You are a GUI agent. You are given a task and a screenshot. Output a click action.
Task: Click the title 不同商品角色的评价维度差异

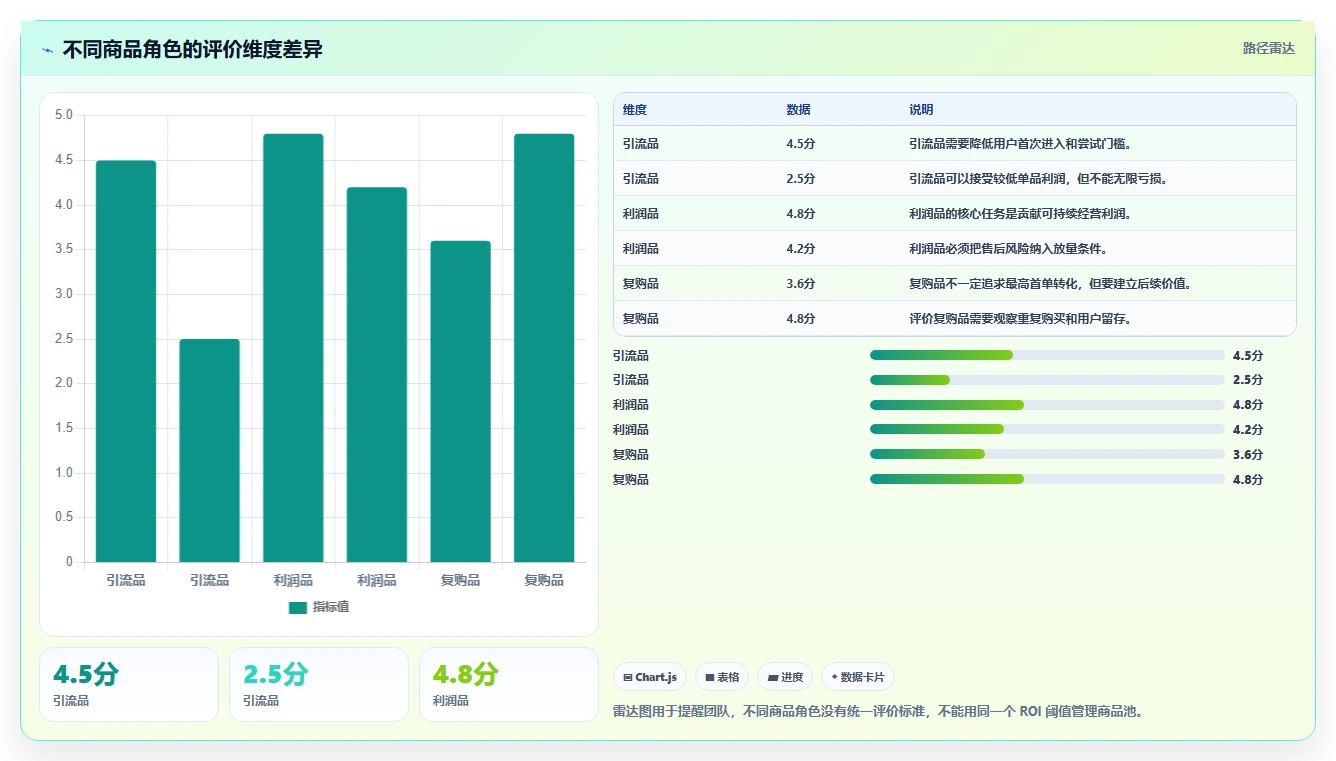(x=193, y=50)
